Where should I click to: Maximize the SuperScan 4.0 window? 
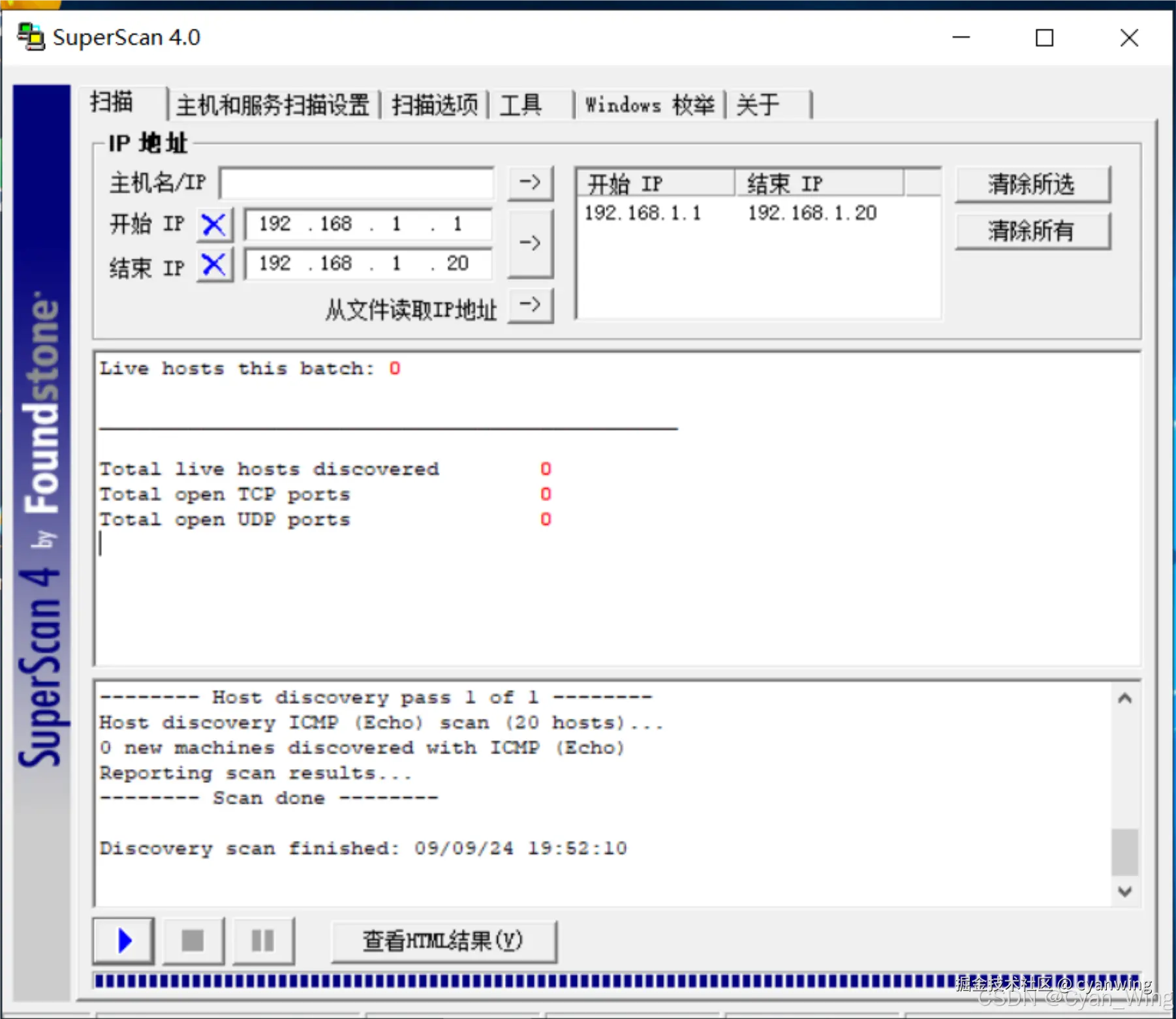pyautogui.click(x=1045, y=37)
